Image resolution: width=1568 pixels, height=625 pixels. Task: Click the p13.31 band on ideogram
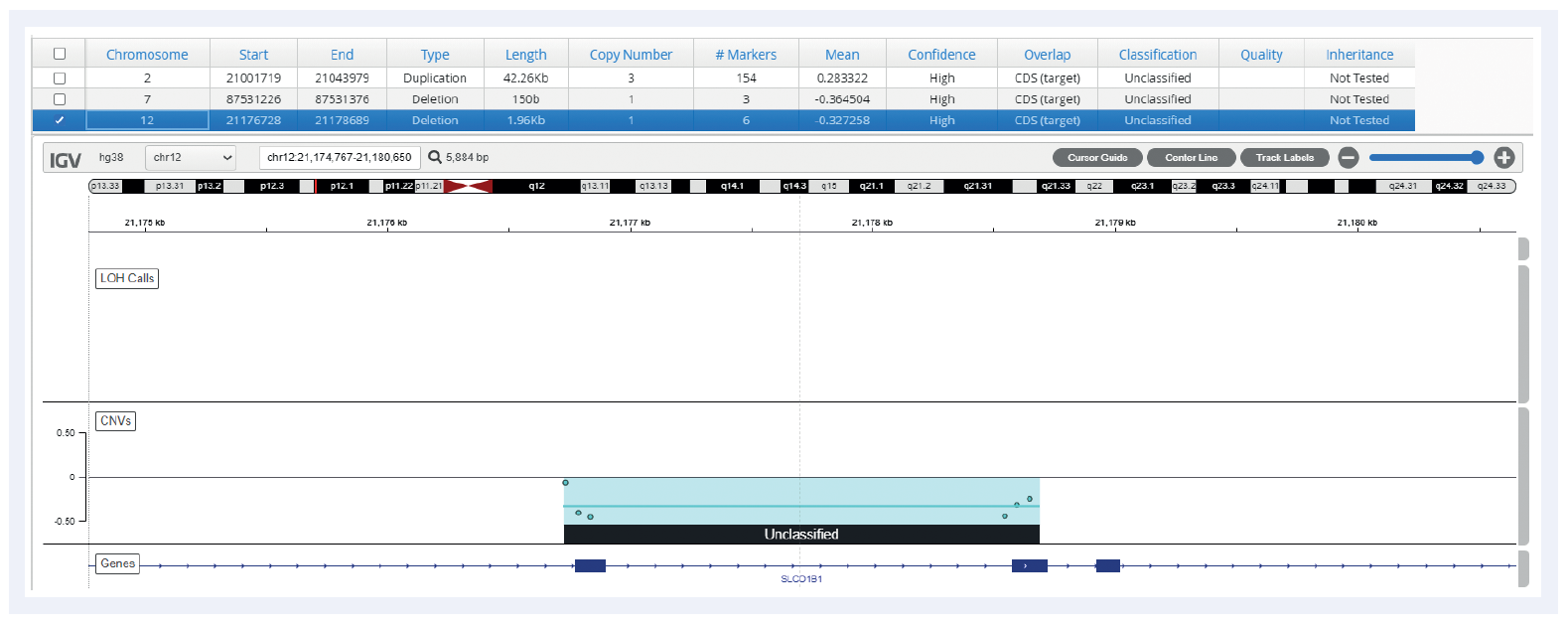[170, 186]
